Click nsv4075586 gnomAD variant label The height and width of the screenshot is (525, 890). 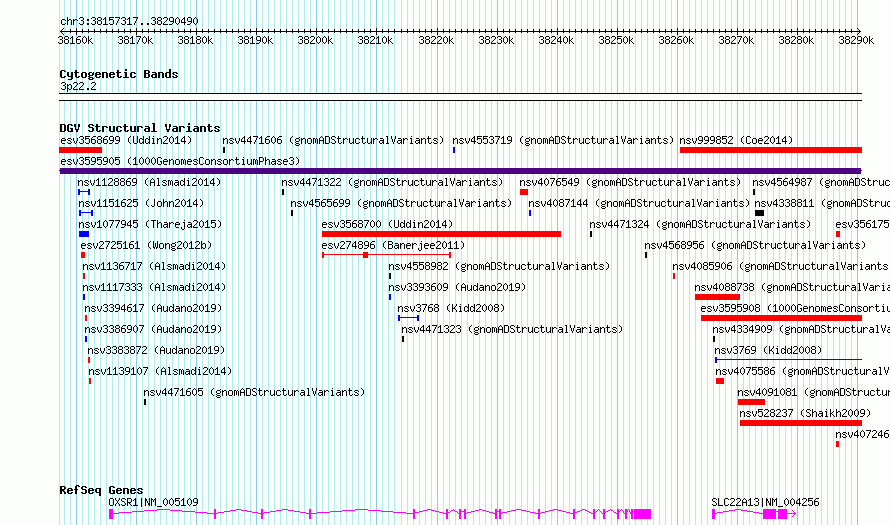pyautogui.click(x=803, y=371)
